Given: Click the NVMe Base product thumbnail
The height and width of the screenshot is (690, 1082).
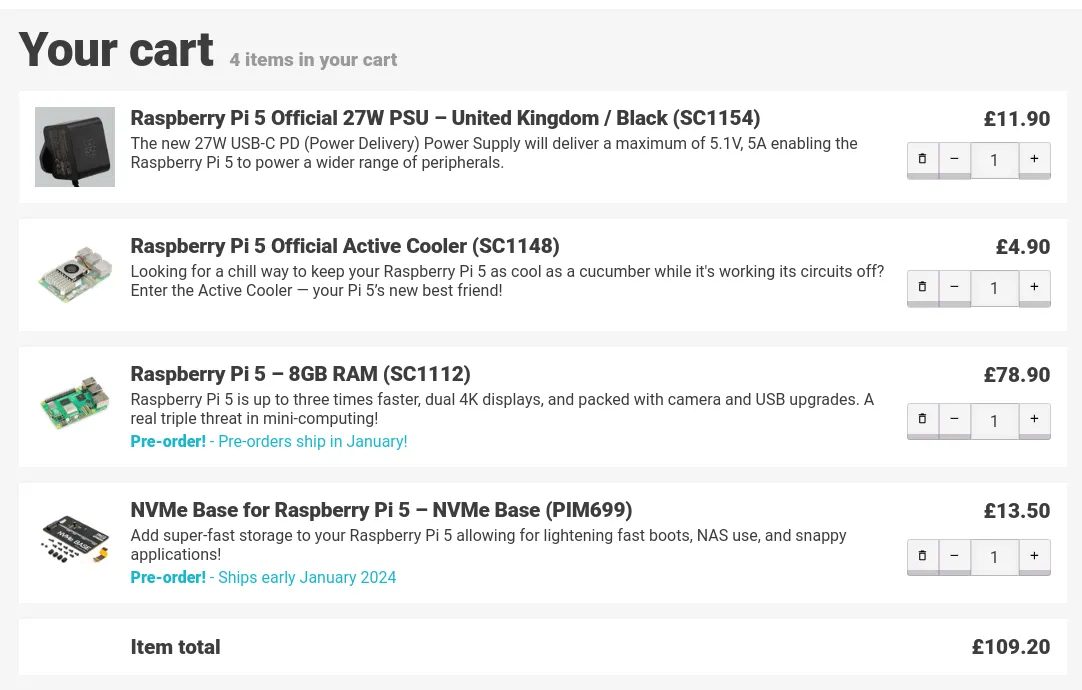Looking at the screenshot, I should (75, 538).
